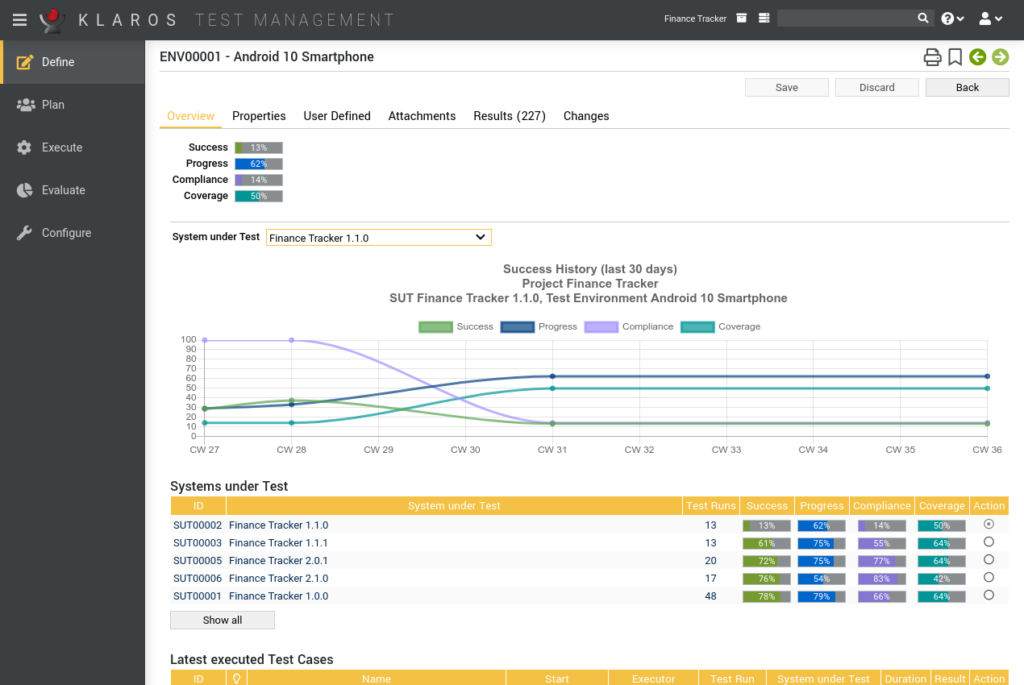Click the list view icon in header
The image size is (1024, 685).
[x=764, y=18]
